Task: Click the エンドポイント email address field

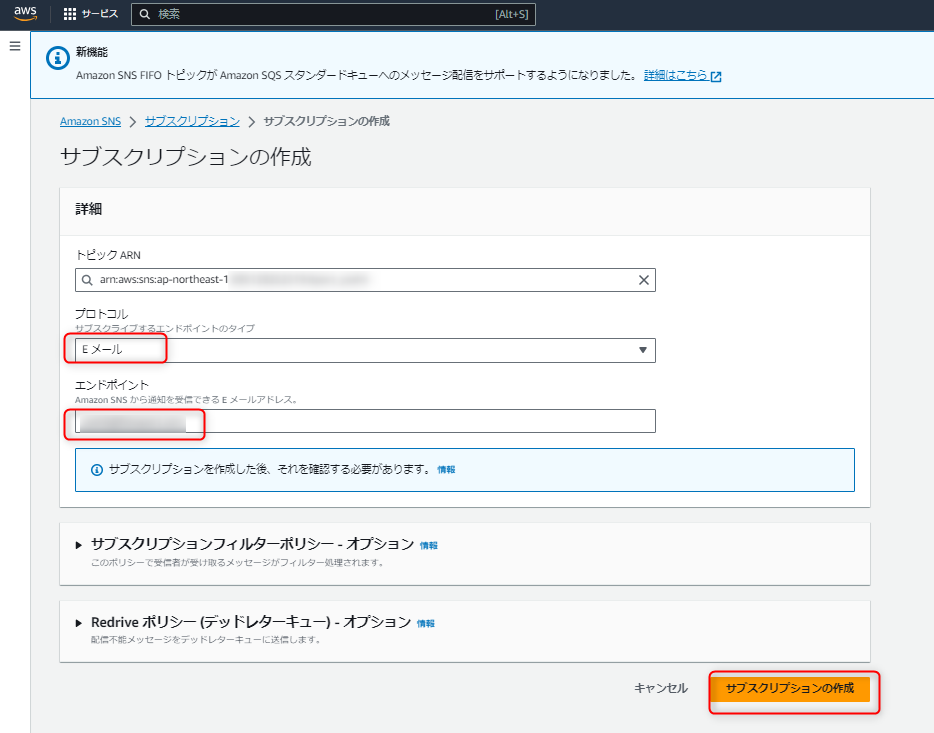Action: [365, 421]
